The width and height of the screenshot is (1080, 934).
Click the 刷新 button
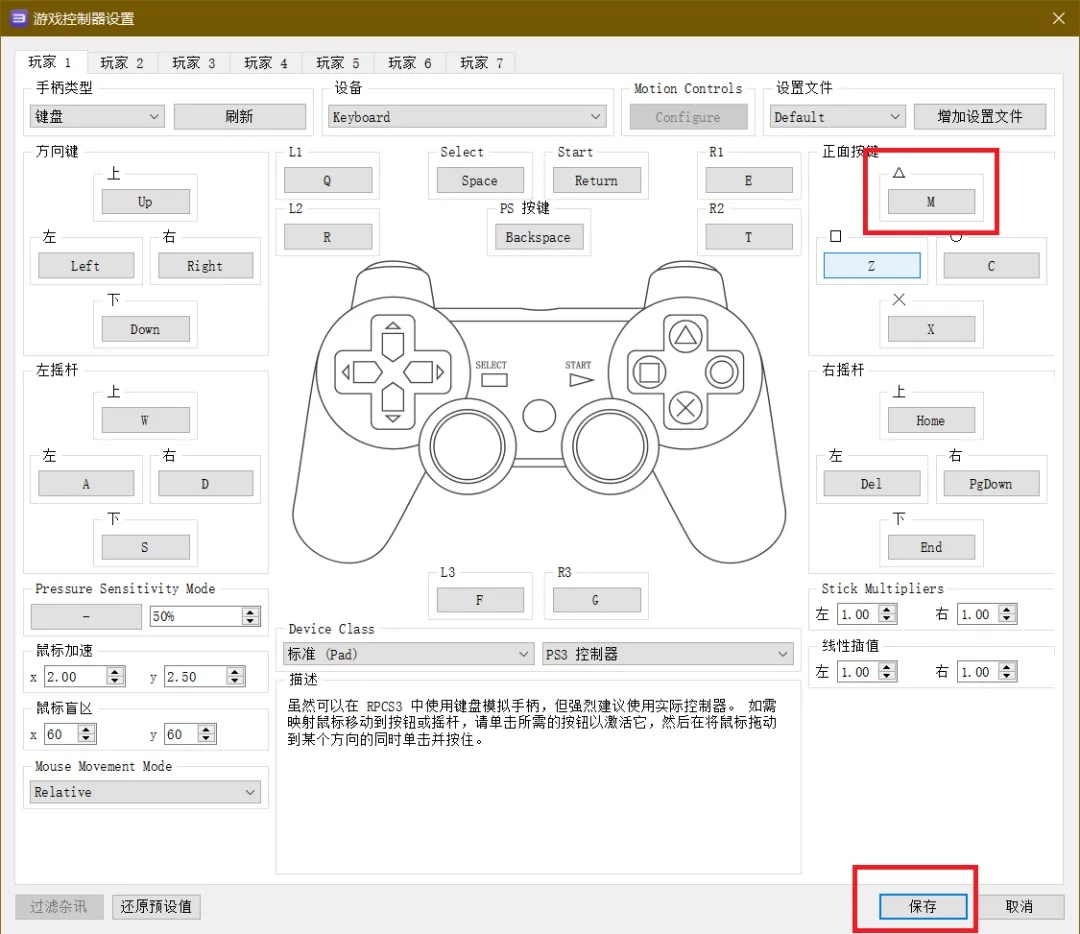(240, 116)
